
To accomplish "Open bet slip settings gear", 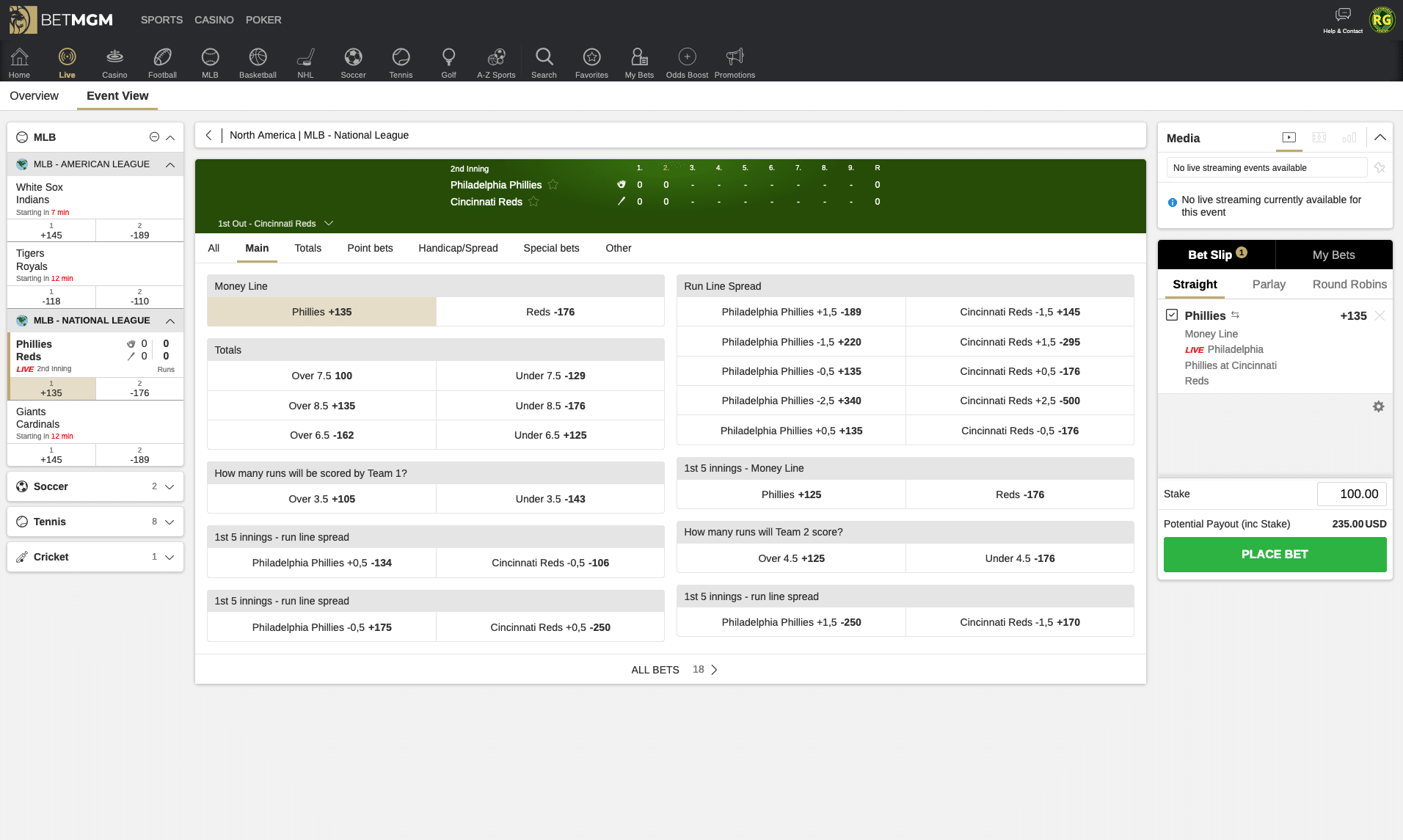I will coord(1378,406).
